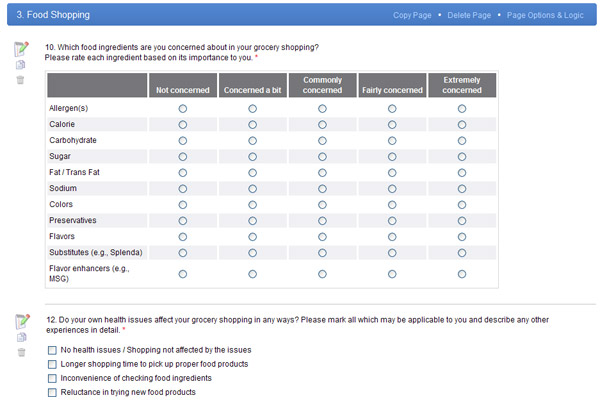Click the trash icon for question 12
This screenshot has height=400, width=600.
[21, 352]
